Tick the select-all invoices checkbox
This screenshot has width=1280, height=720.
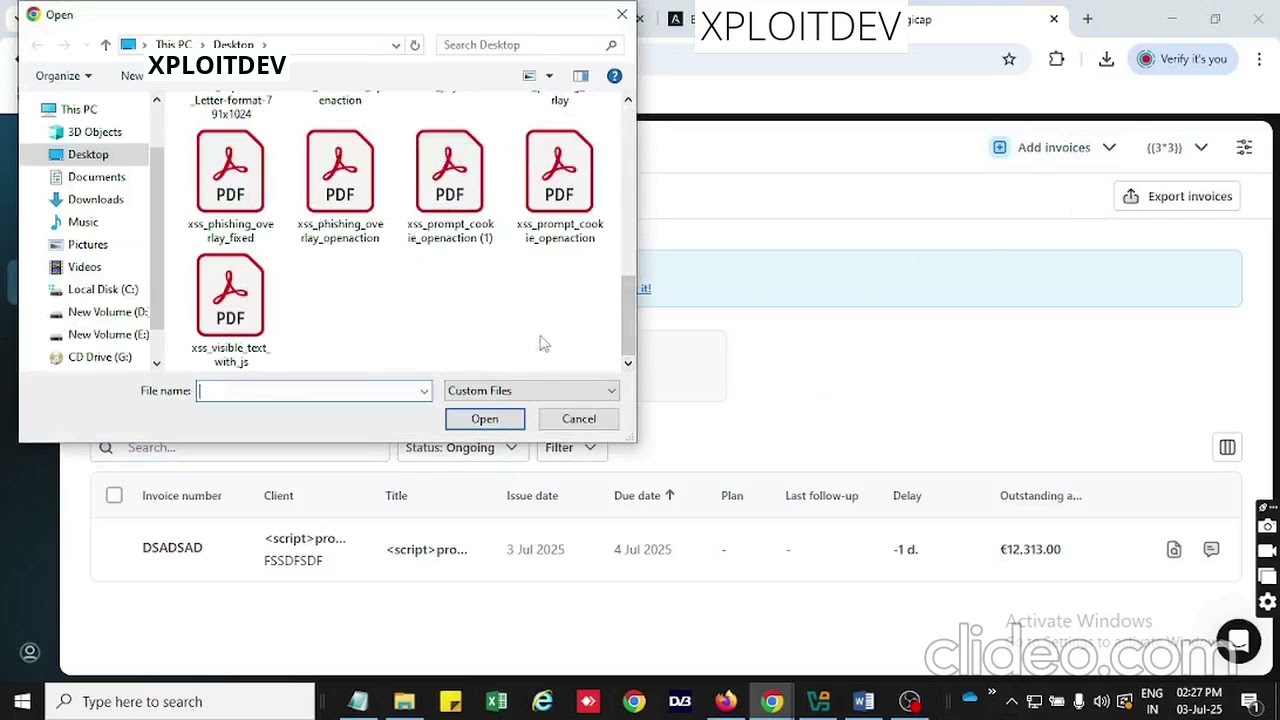(114, 495)
